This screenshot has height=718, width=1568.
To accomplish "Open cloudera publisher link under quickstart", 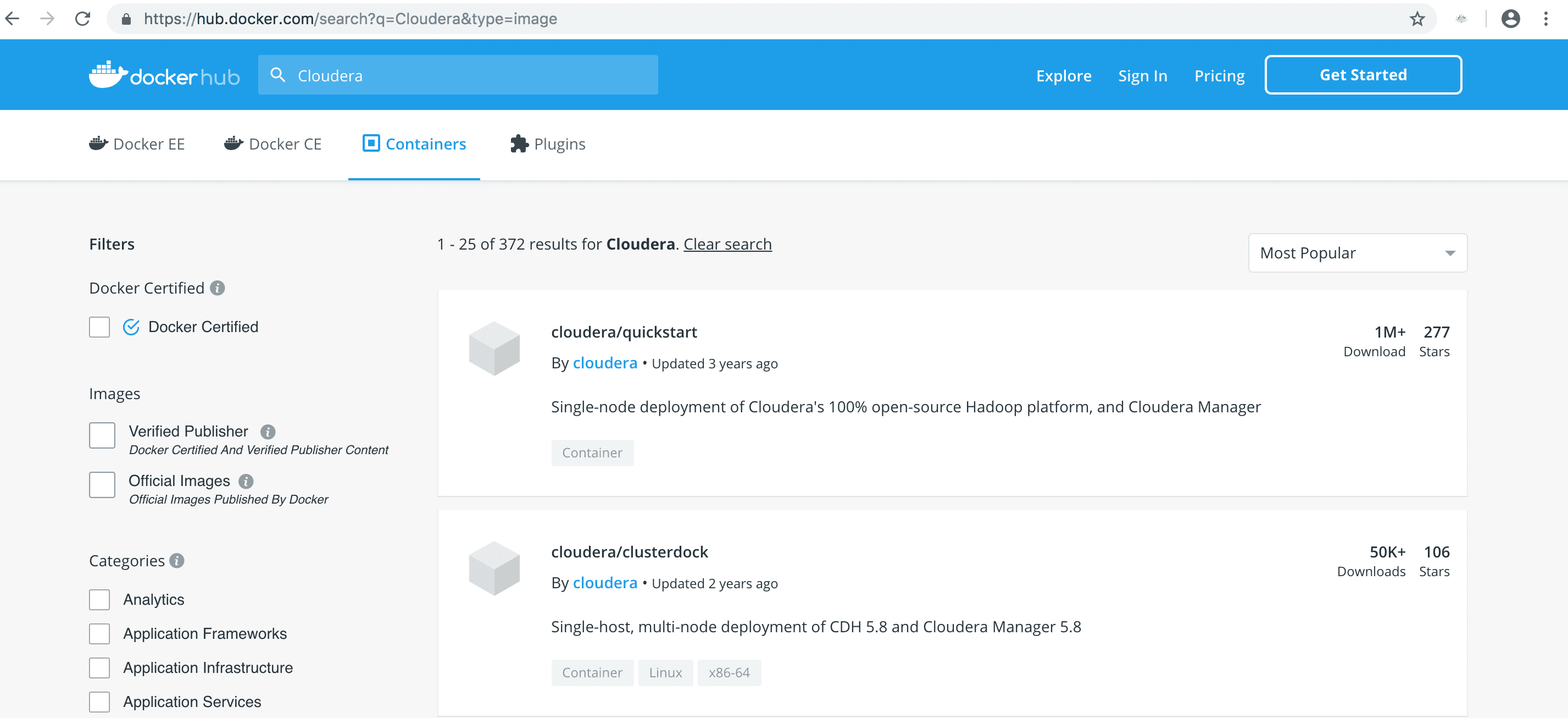I will (605, 363).
